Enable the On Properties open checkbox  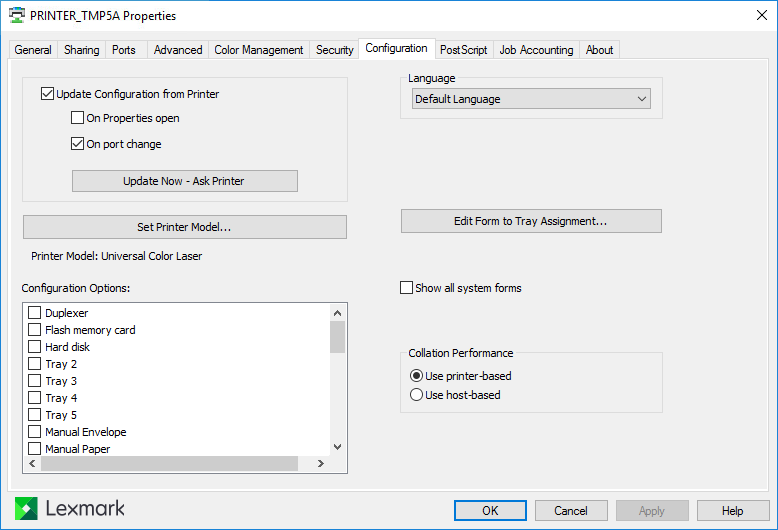[x=77, y=118]
